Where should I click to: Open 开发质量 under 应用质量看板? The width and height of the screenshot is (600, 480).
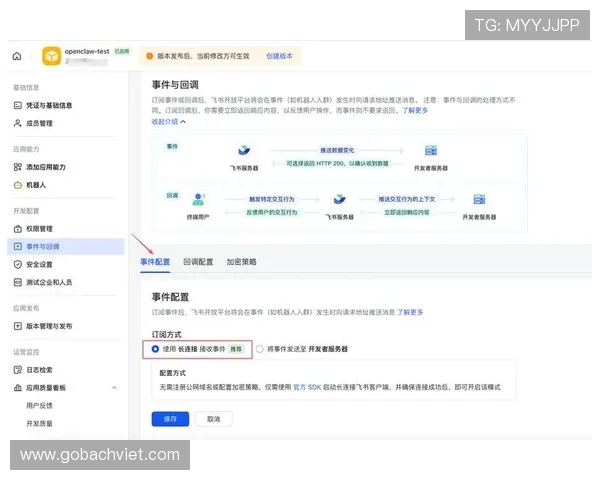(39, 423)
